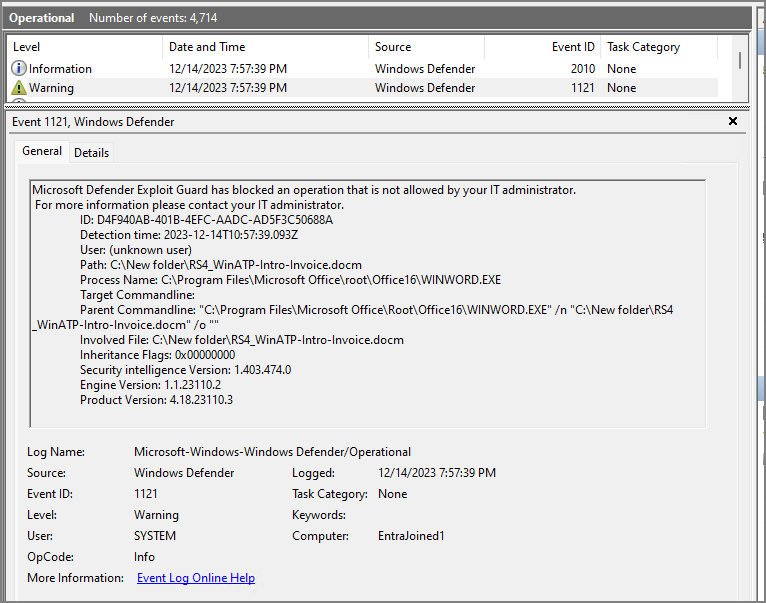Screen dimensions: 766x603
Task: Click the Number of events: 4,714 label
Action: 153,18
